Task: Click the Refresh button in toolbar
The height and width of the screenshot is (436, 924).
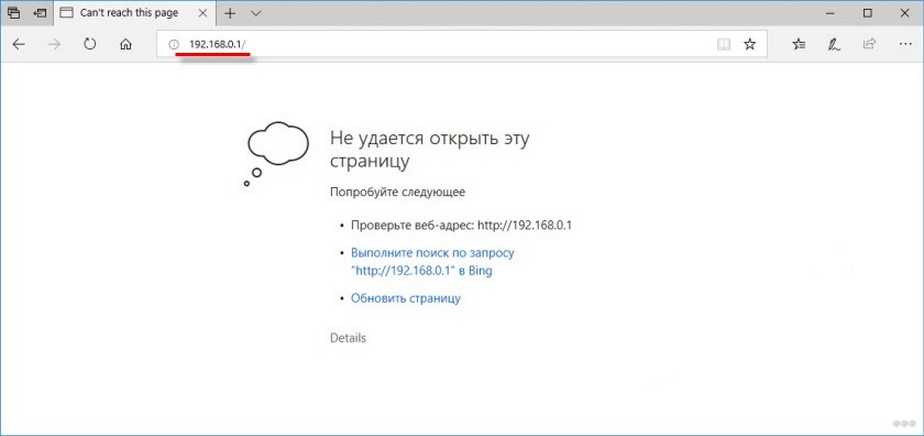Action: click(x=90, y=44)
